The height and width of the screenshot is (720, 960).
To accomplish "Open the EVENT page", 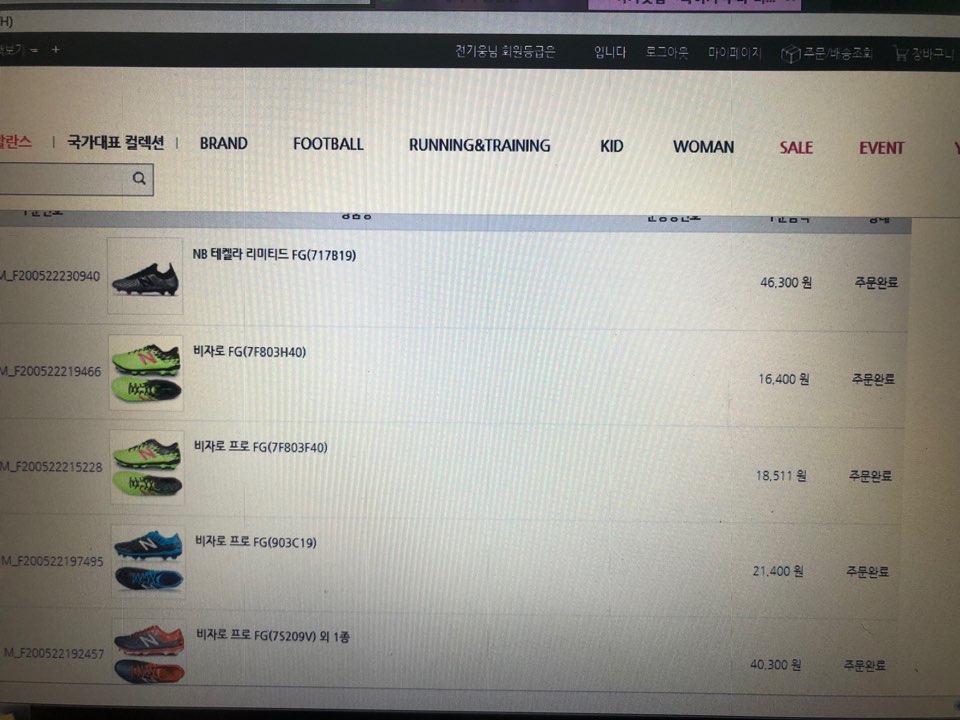I will click(x=881, y=148).
